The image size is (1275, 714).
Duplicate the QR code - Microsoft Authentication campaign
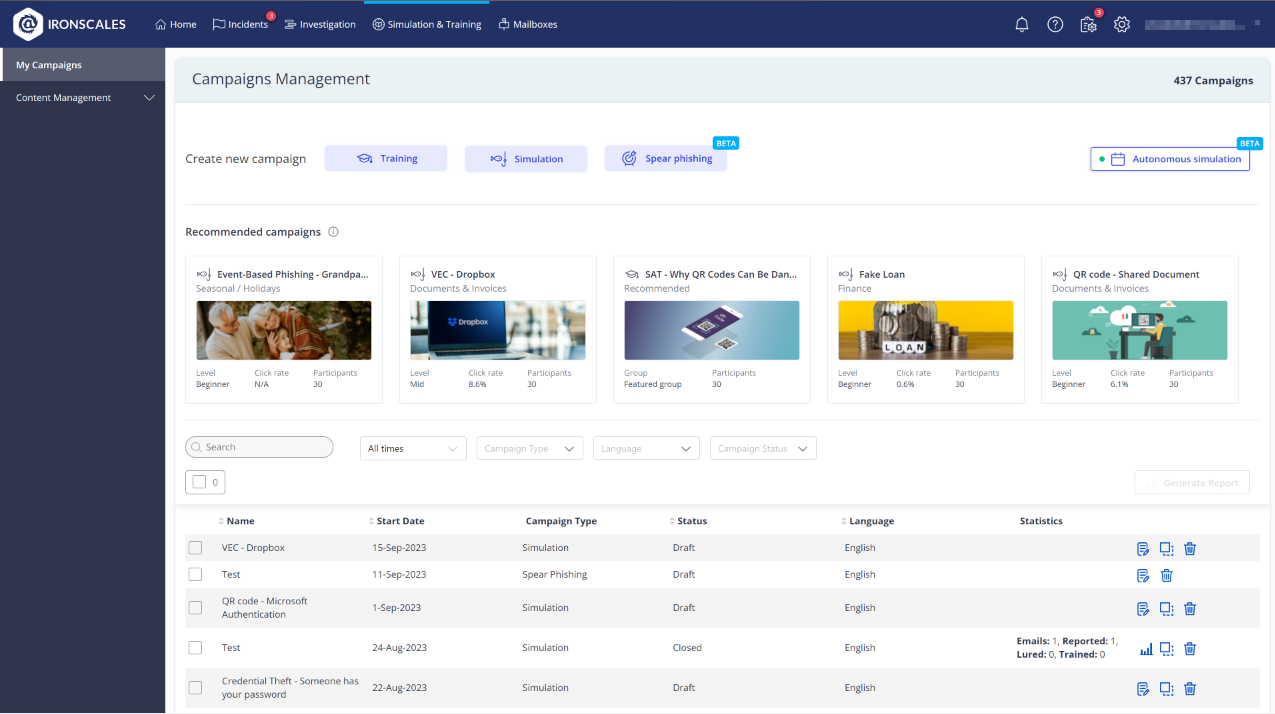(x=1166, y=608)
